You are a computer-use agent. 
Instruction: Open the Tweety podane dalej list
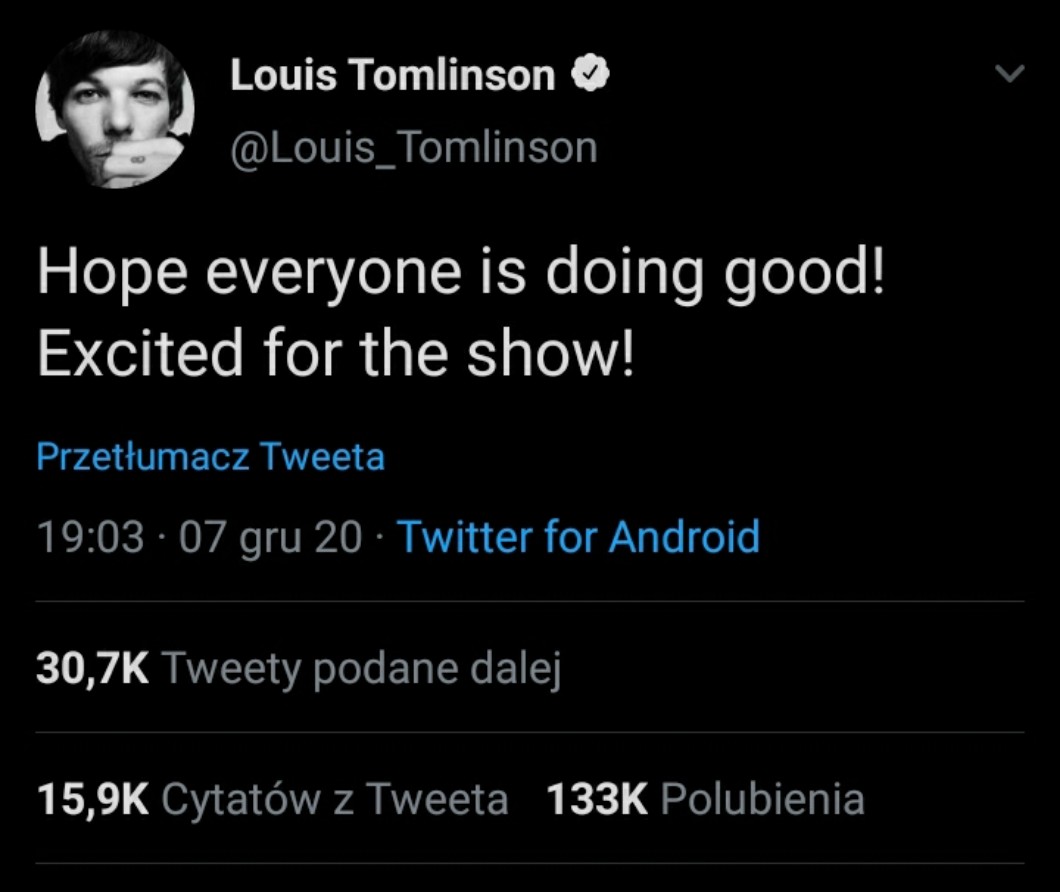tap(360, 669)
